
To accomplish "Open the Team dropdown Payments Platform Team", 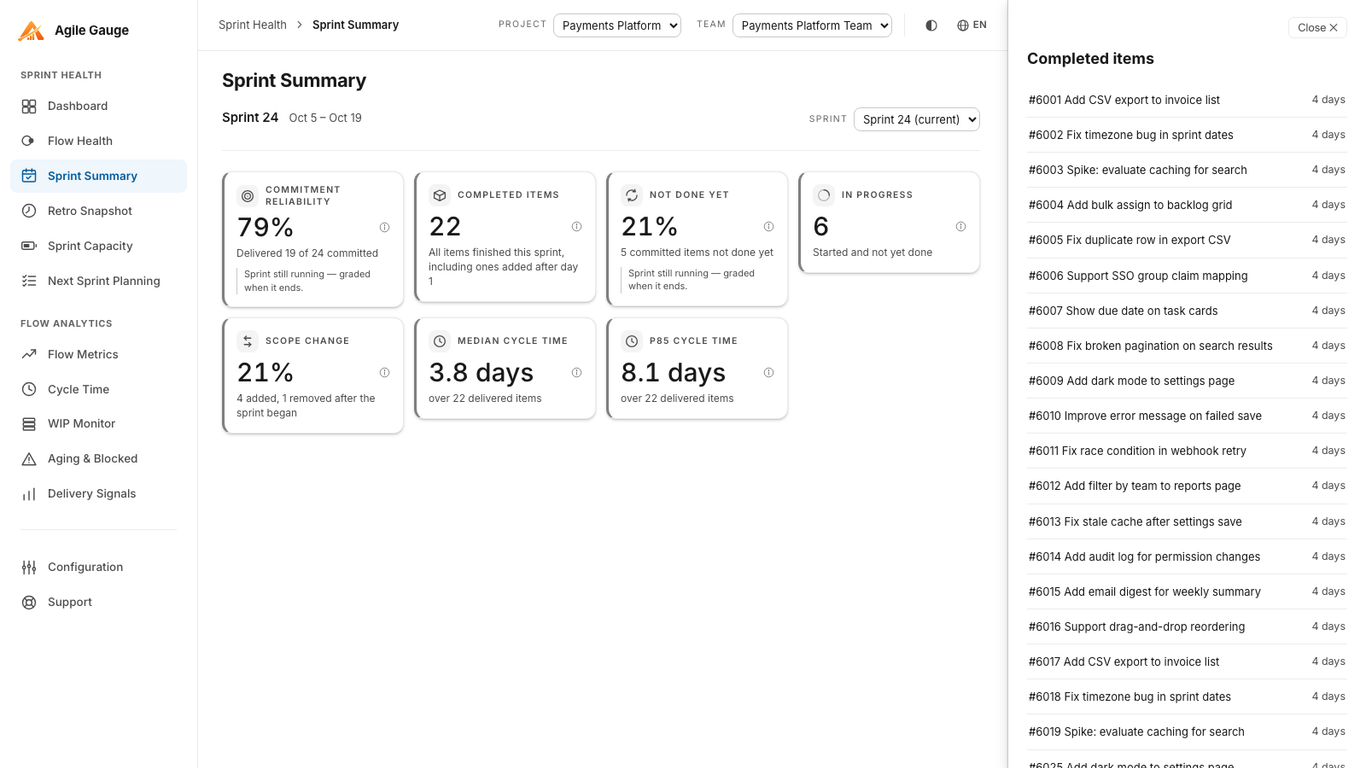I will click(x=812, y=25).
